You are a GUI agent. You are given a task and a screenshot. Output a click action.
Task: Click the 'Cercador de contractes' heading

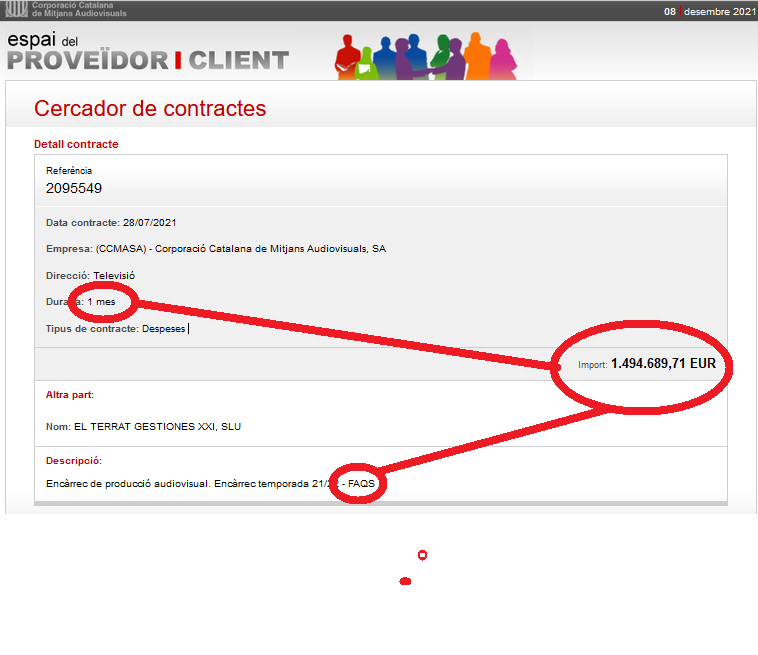[150, 108]
